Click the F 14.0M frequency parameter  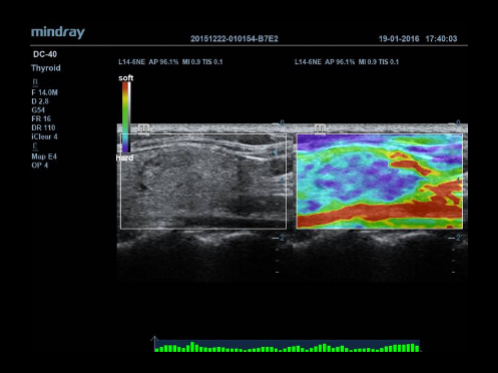pyautogui.click(x=44, y=92)
